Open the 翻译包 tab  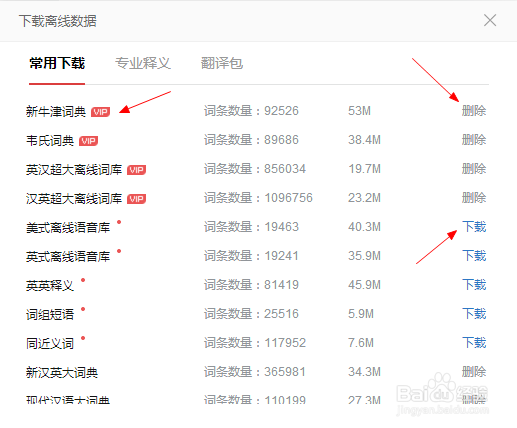pos(222,63)
